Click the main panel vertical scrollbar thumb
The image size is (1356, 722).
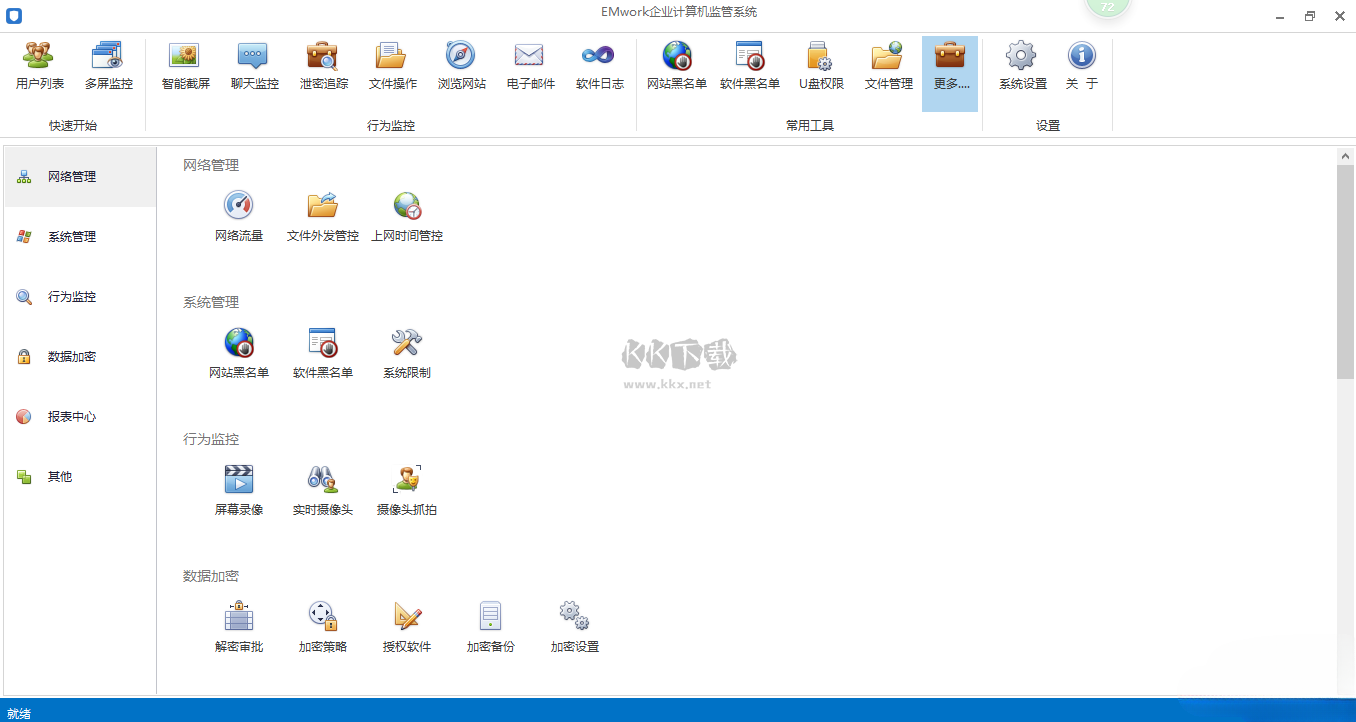click(1346, 272)
